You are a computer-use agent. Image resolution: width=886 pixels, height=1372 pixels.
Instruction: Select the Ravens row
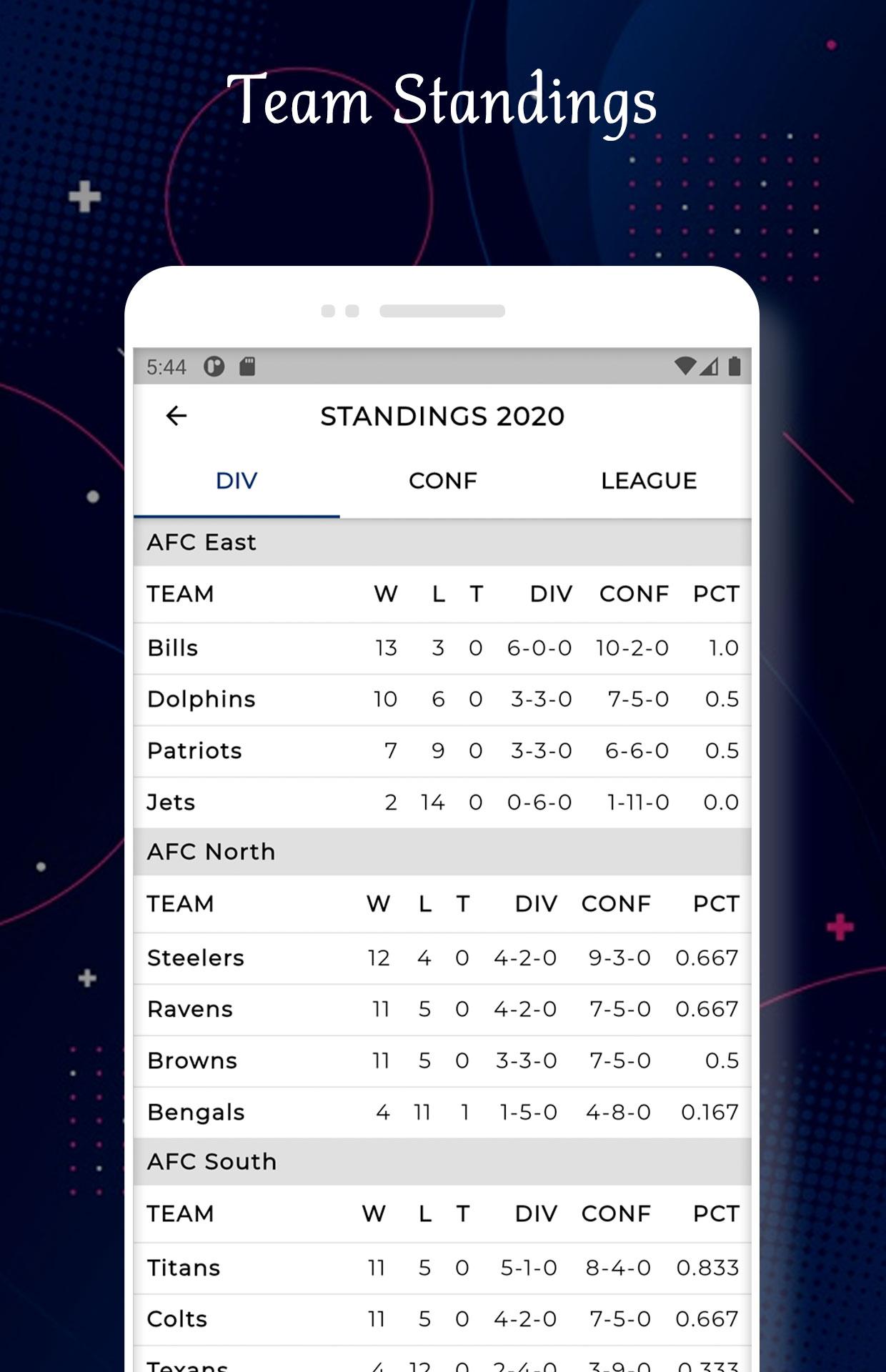click(x=442, y=1010)
